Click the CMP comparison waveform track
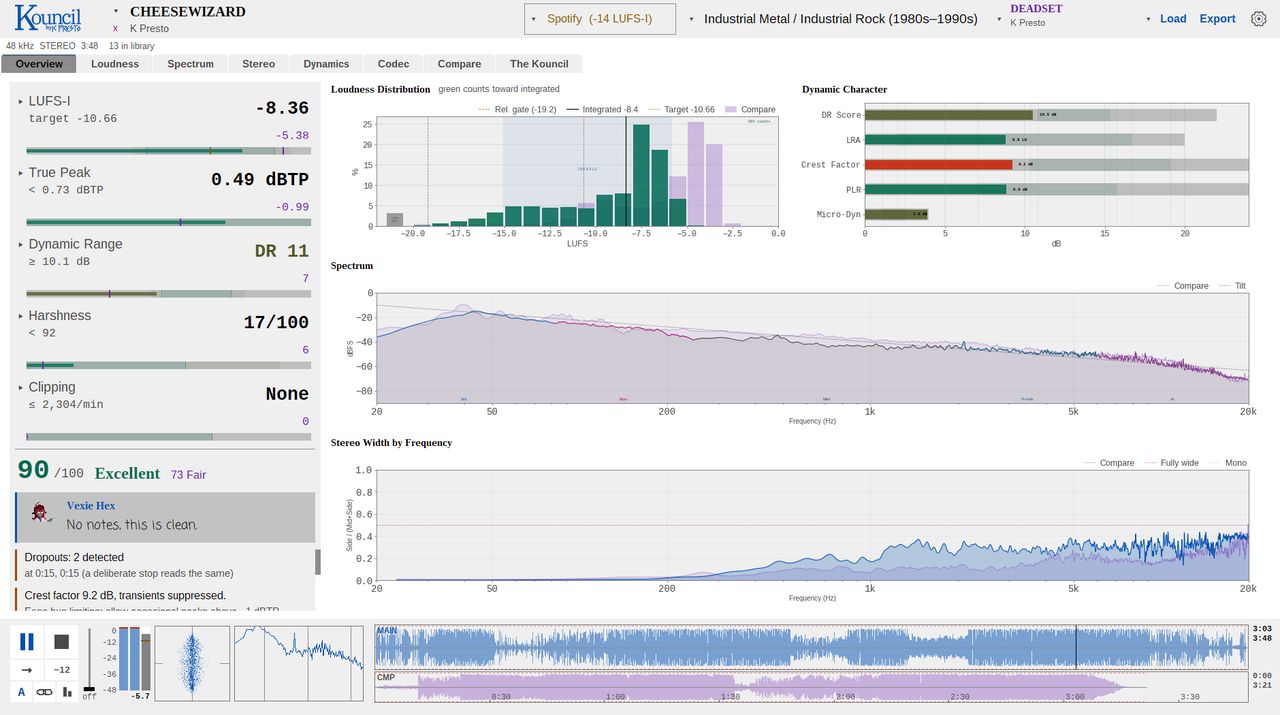 tap(811, 687)
